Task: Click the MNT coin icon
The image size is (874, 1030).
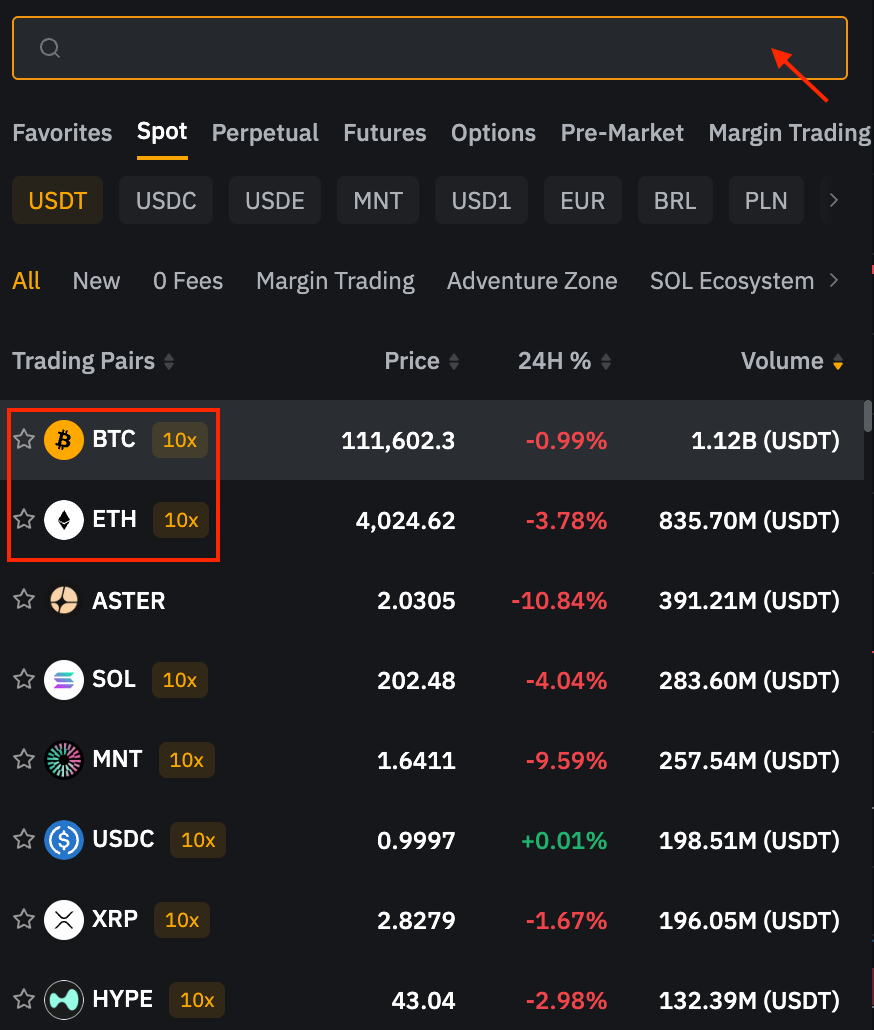Action: click(x=63, y=760)
